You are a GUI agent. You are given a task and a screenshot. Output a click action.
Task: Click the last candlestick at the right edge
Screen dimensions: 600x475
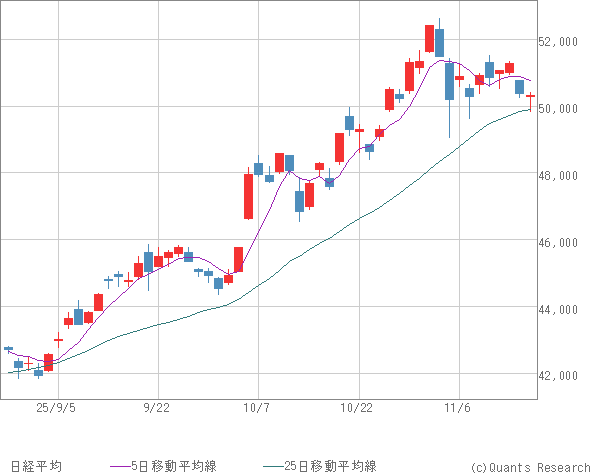[530, 97]
